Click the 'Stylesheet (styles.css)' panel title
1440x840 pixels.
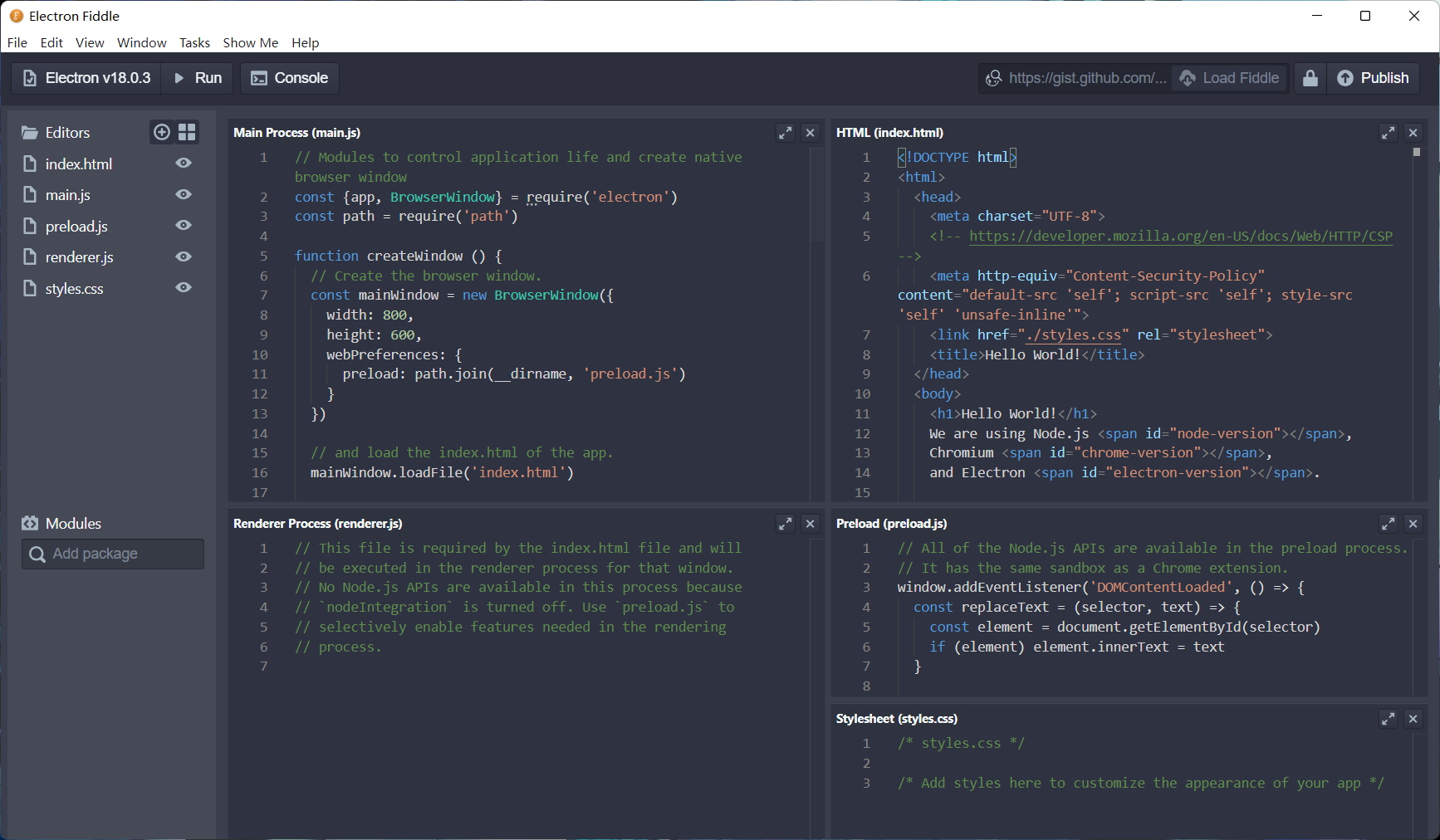pyautogui.click(x=897, y=719)
